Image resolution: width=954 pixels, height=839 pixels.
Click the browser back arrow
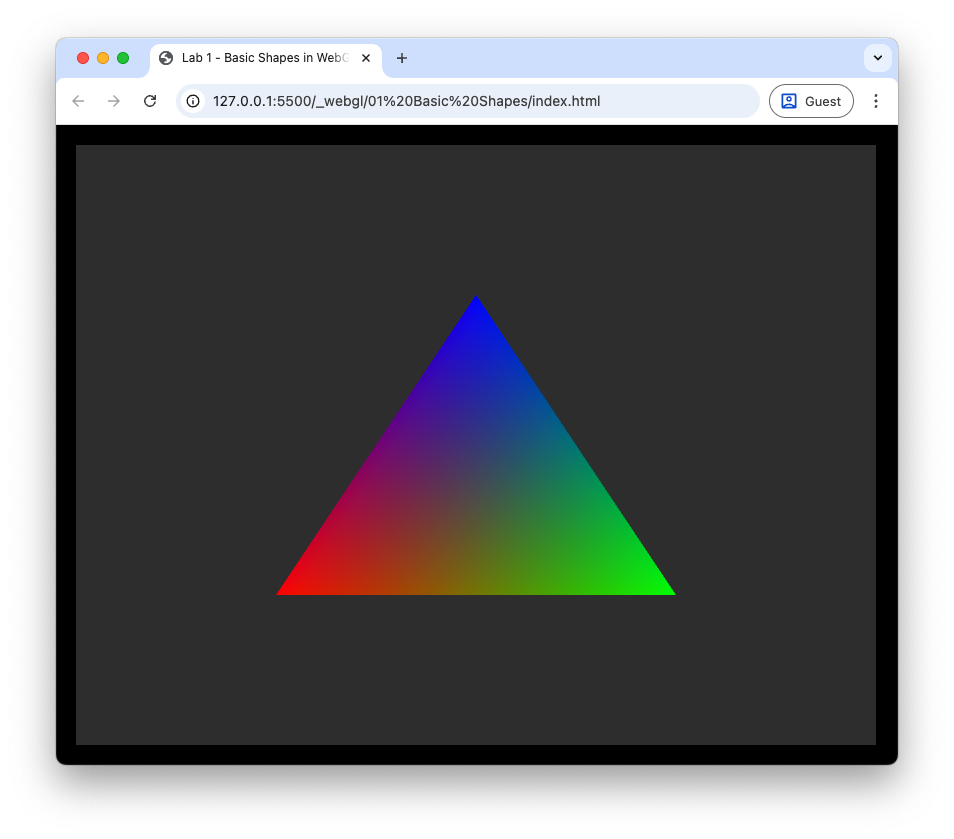click(x=78, y=101)
